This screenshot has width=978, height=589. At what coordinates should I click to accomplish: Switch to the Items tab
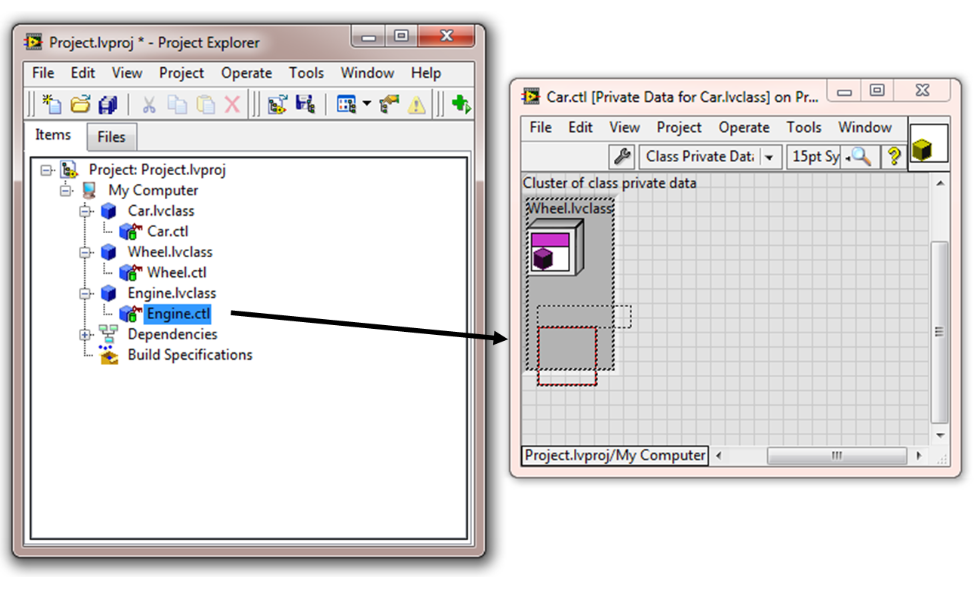pos(53,135)
